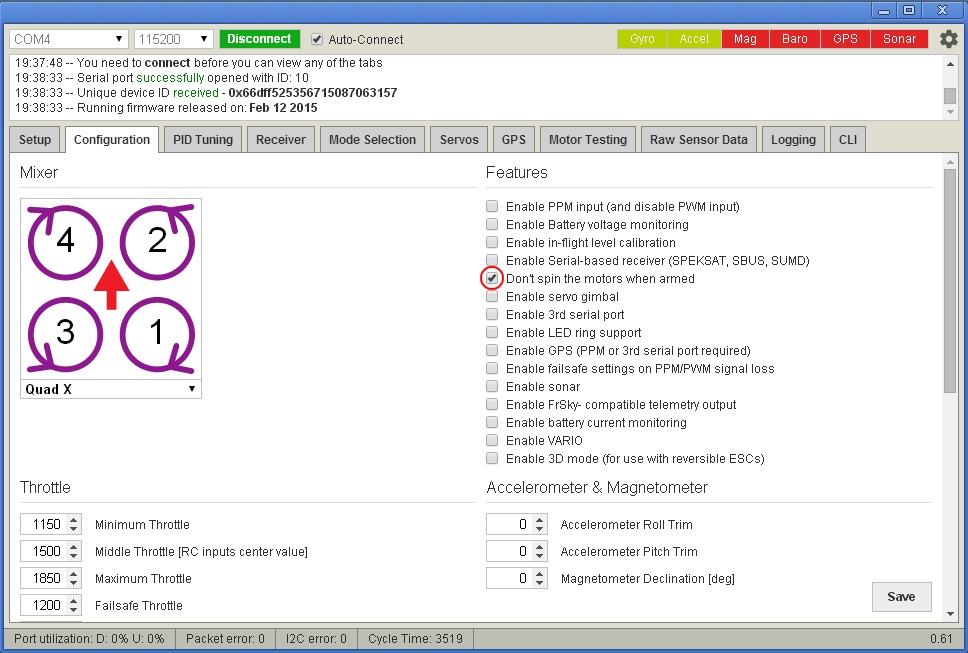Click the Baro sensor indicator

point(795,39)
